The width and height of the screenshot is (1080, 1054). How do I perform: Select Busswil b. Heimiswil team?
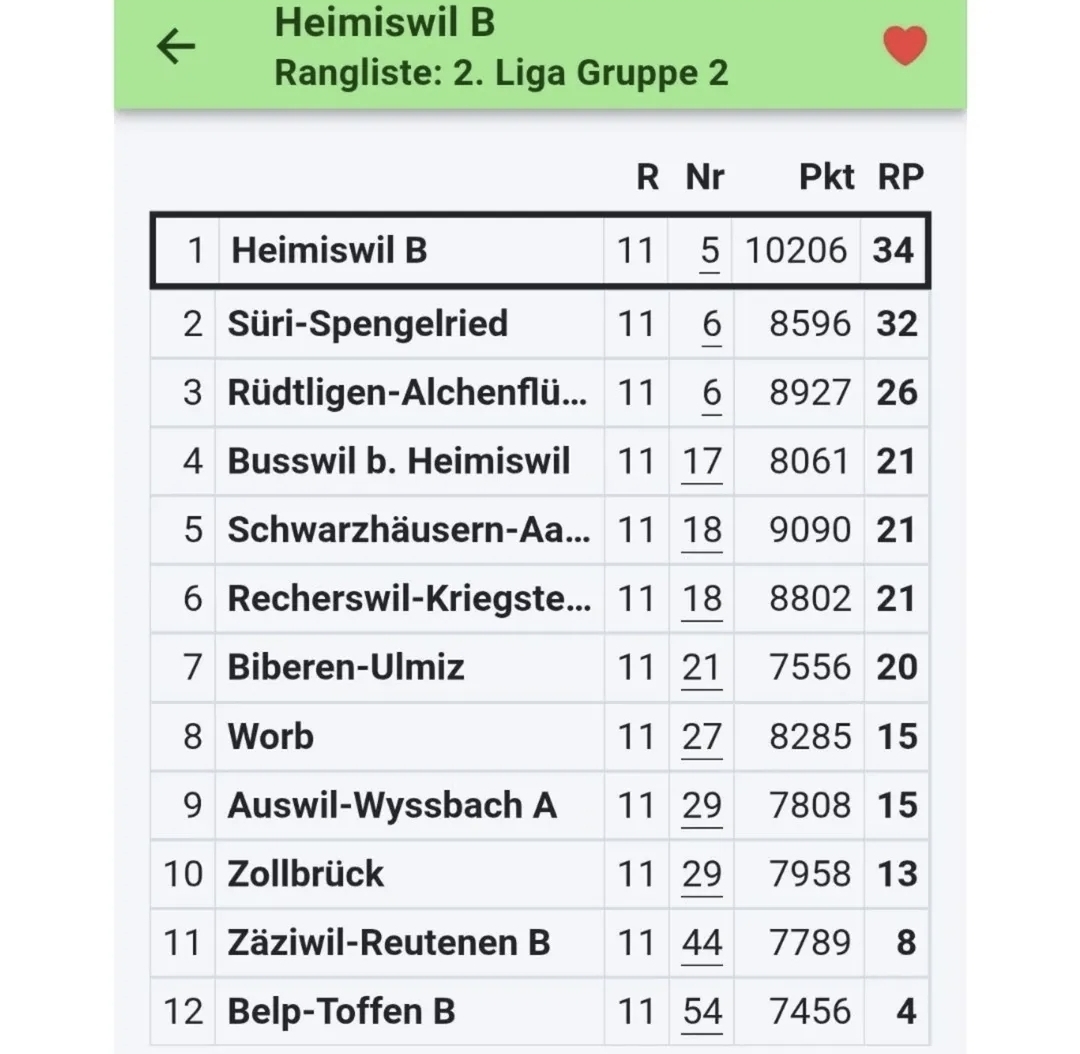click(398, 461)
